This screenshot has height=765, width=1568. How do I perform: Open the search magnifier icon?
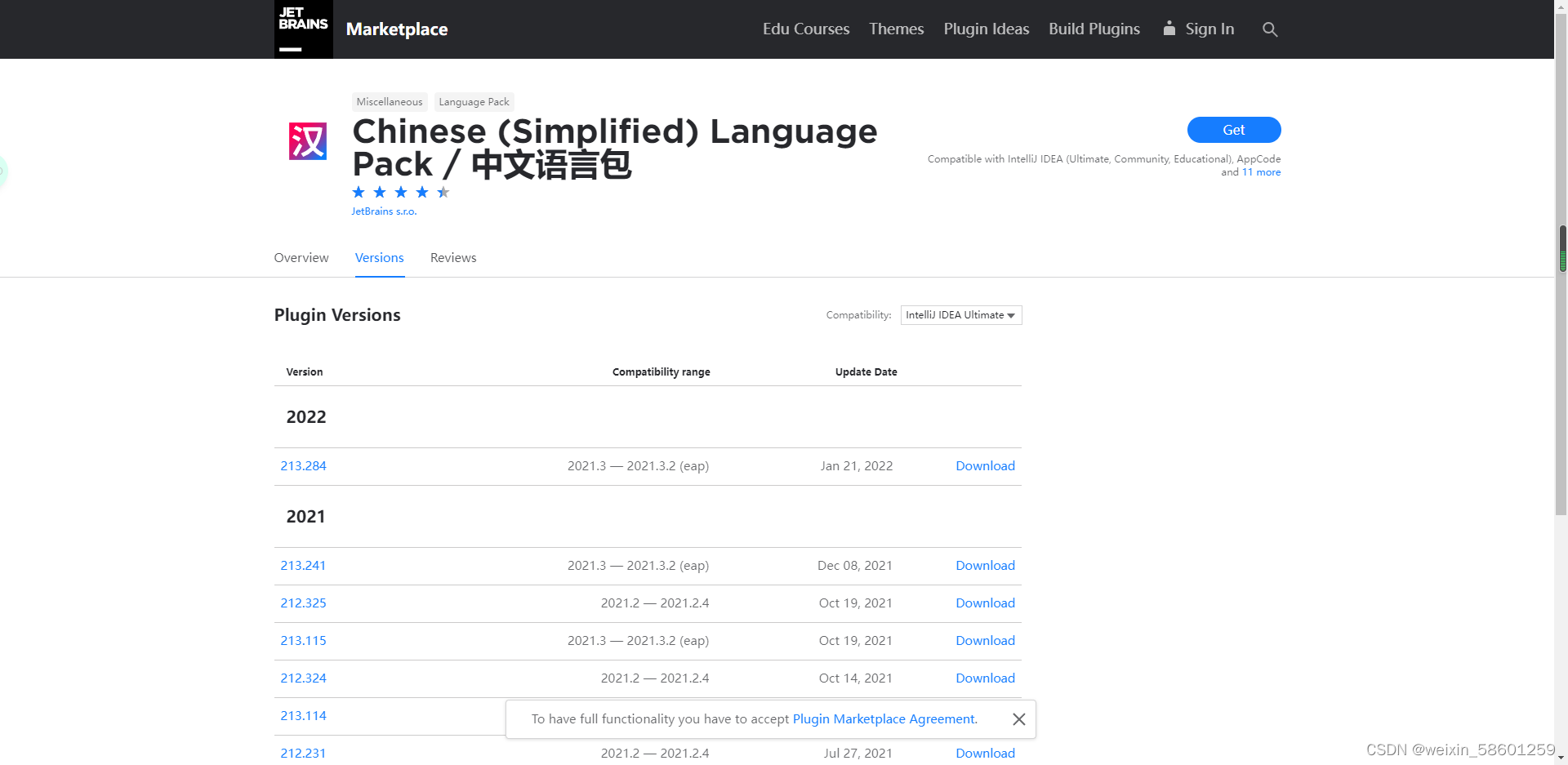(x=1270, y=29)
